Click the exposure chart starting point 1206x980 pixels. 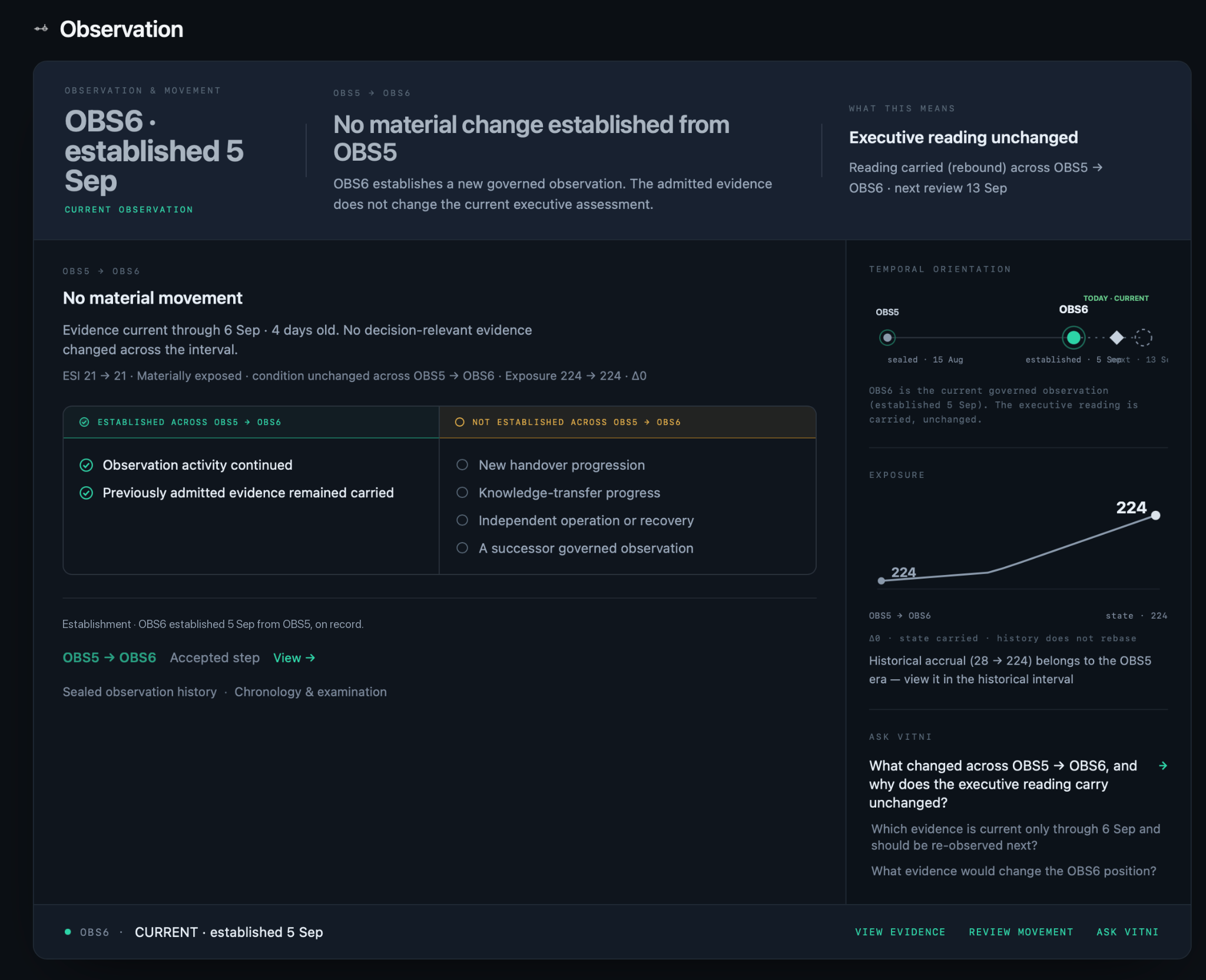[x=882, y=581]
